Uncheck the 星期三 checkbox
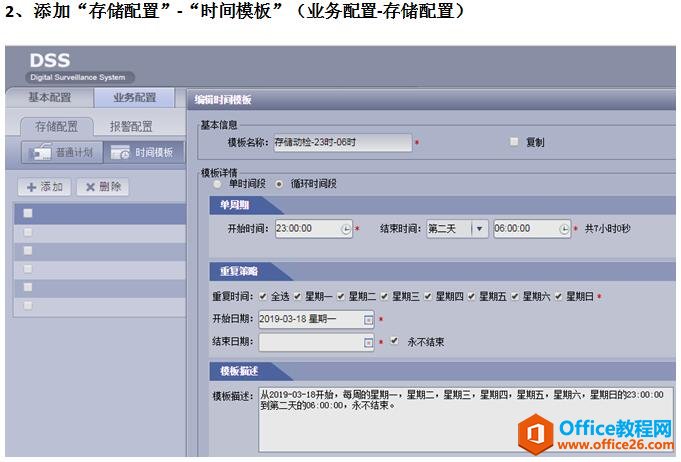The height and width of the screenshot is (462, 681). click(x=386, y=297)
